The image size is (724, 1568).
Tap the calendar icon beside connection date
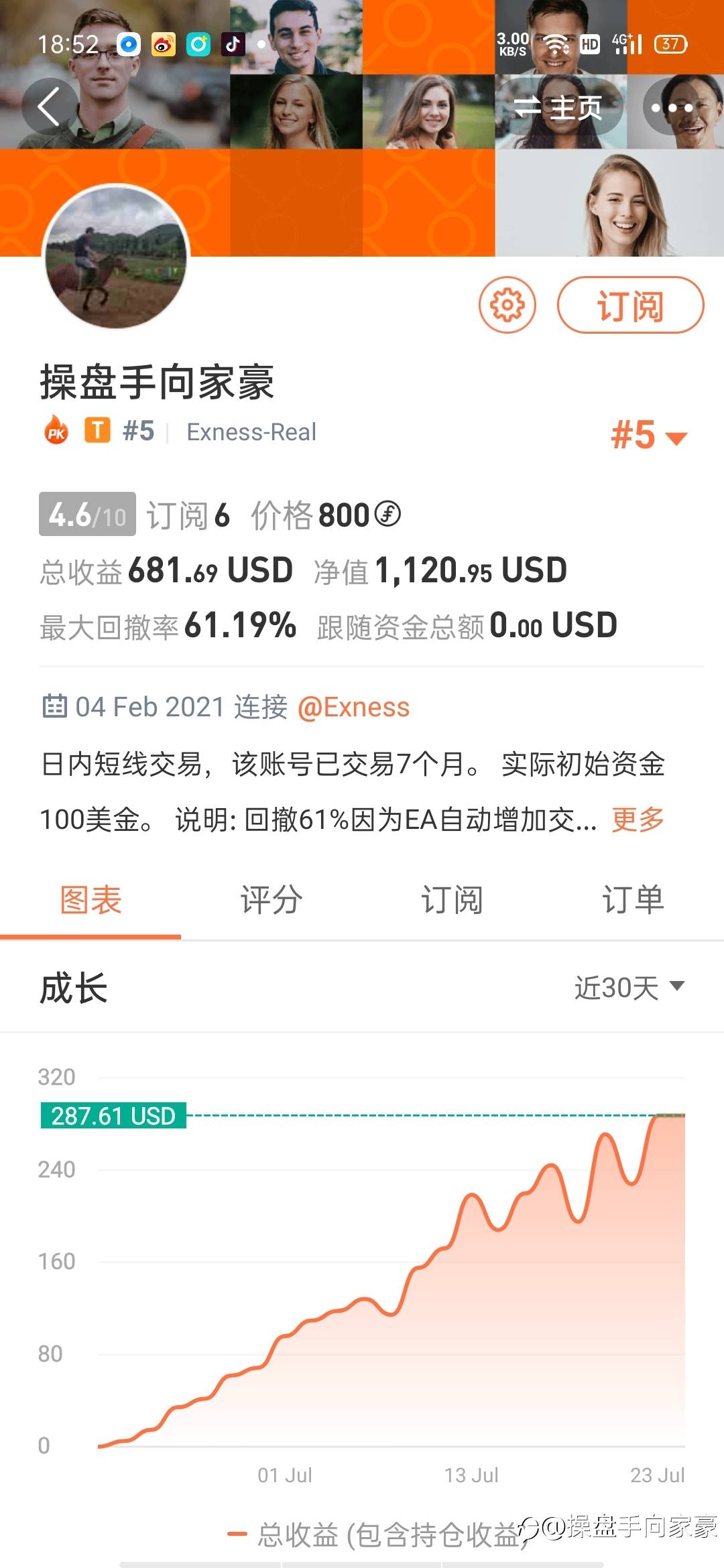54,706
